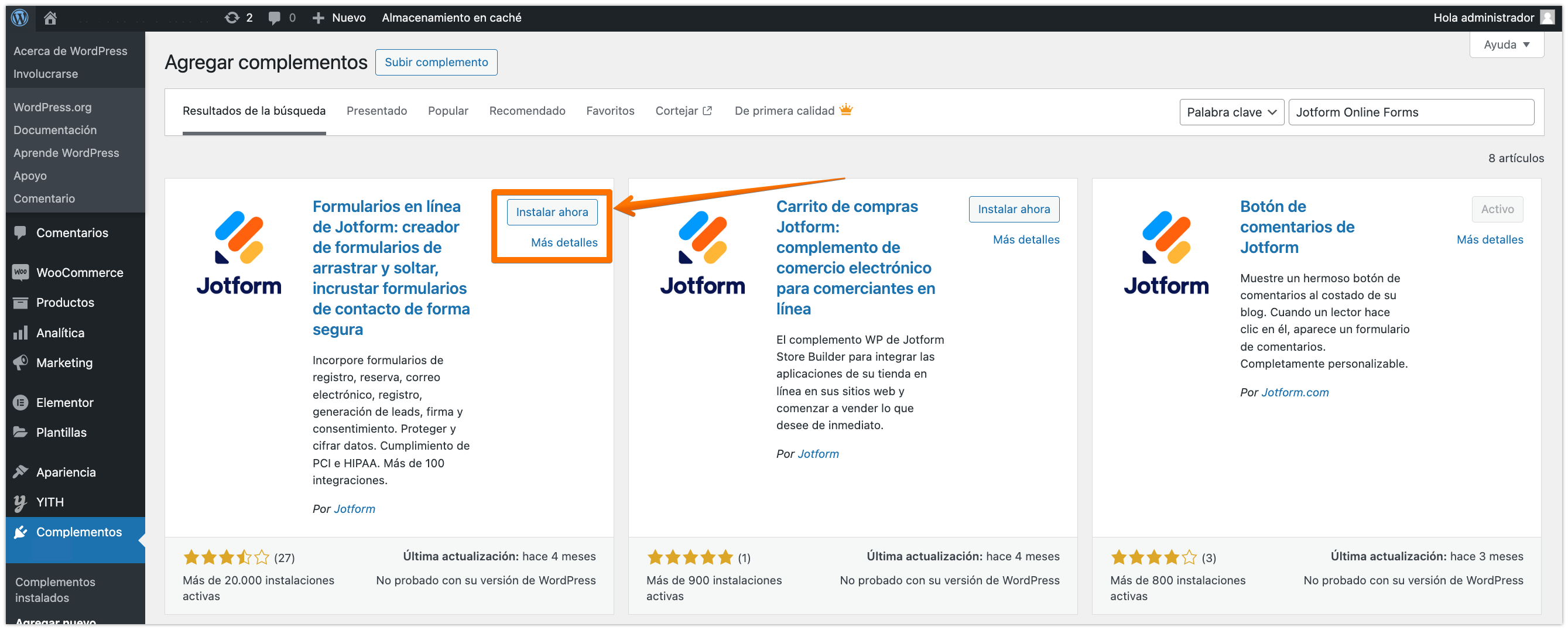Go to Complementos instalados submenu

[x=56, y=589]
